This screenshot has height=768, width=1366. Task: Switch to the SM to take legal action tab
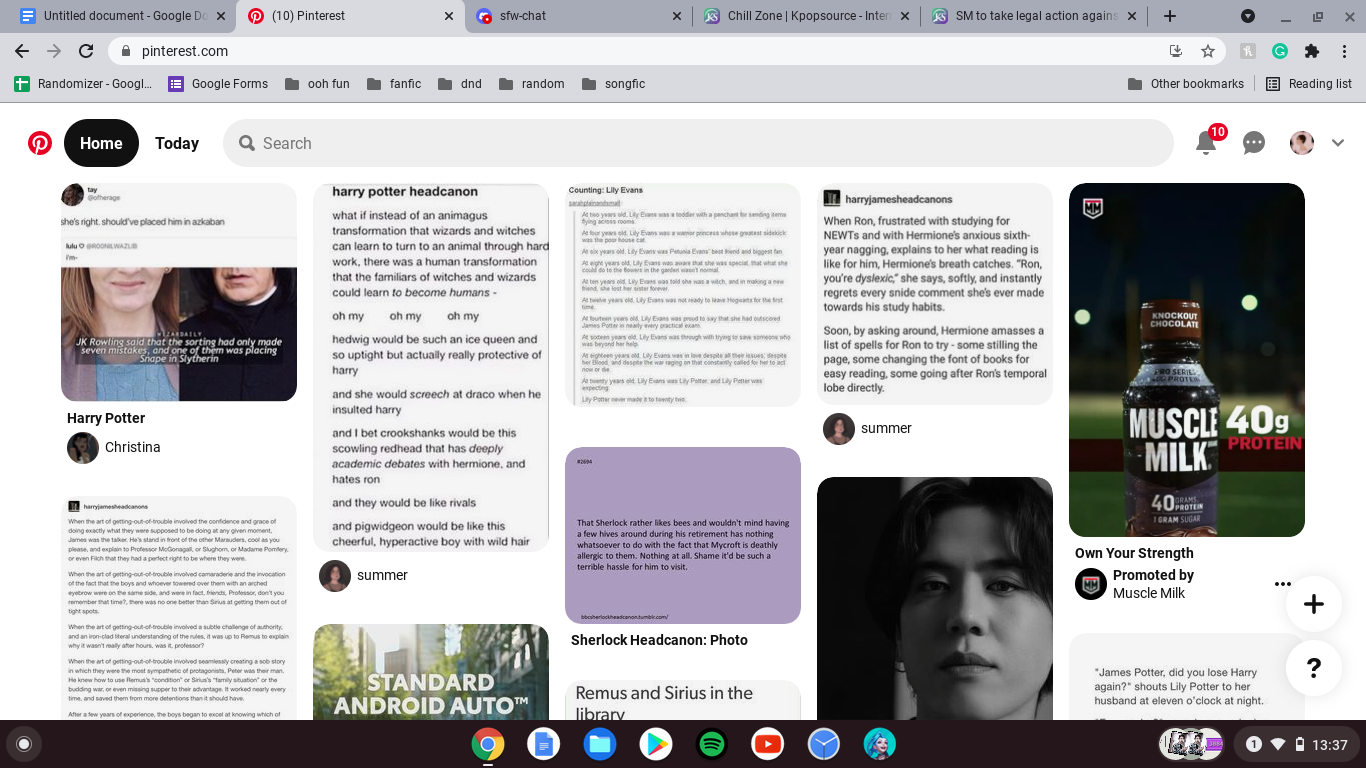tap(1036, 16)
